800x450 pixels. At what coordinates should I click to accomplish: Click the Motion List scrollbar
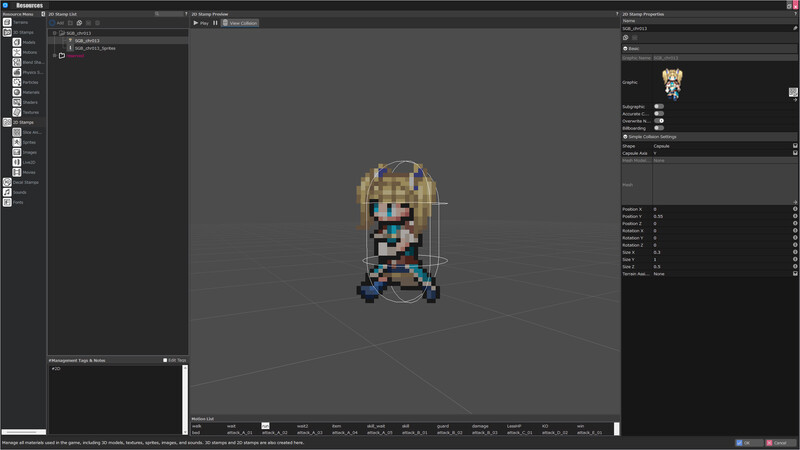point(616,429)
